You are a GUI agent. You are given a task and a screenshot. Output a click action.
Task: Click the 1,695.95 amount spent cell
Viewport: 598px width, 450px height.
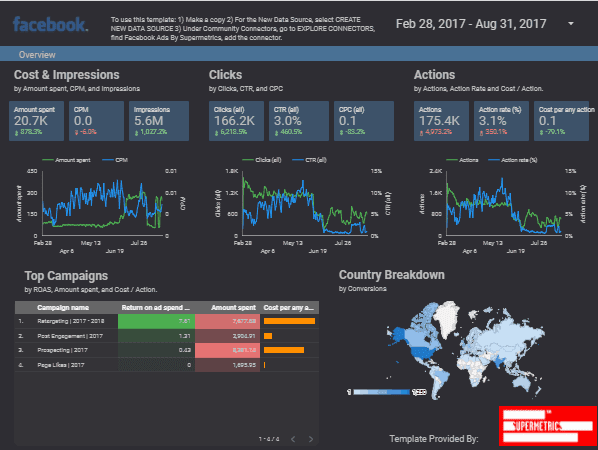pos(227,365)
